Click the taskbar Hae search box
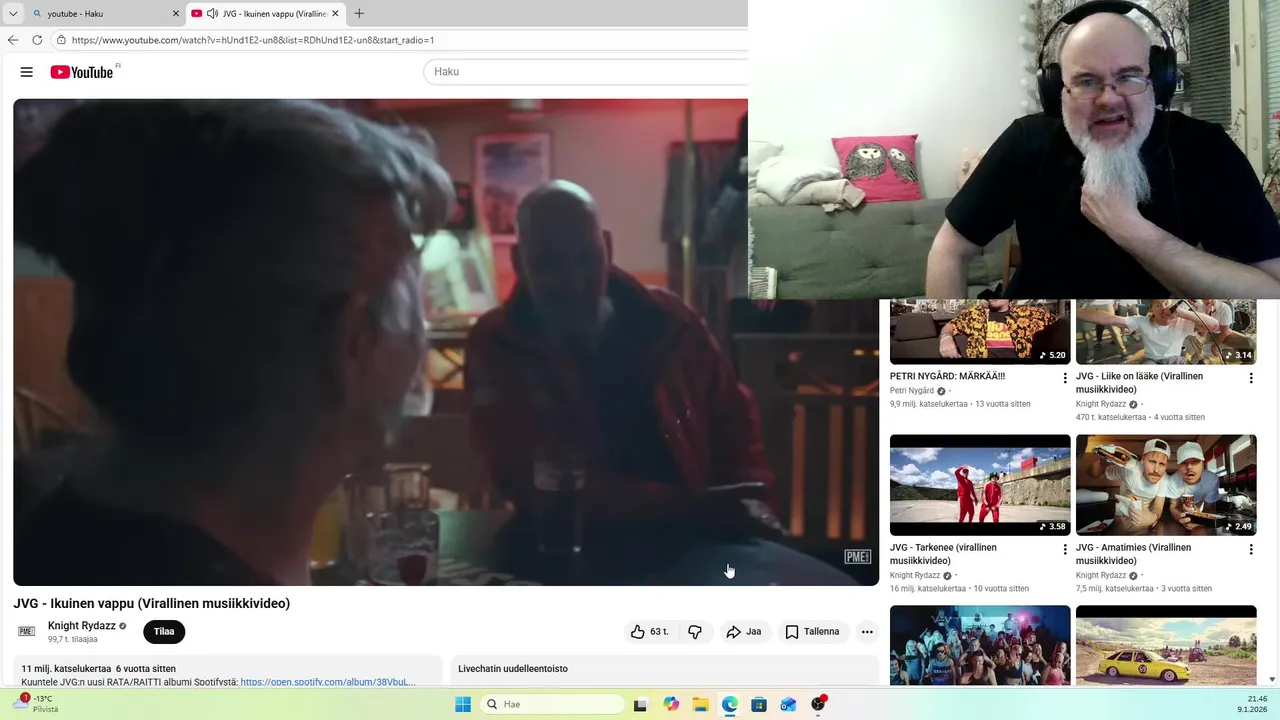The image size is (1280, 720). (552, 704)
